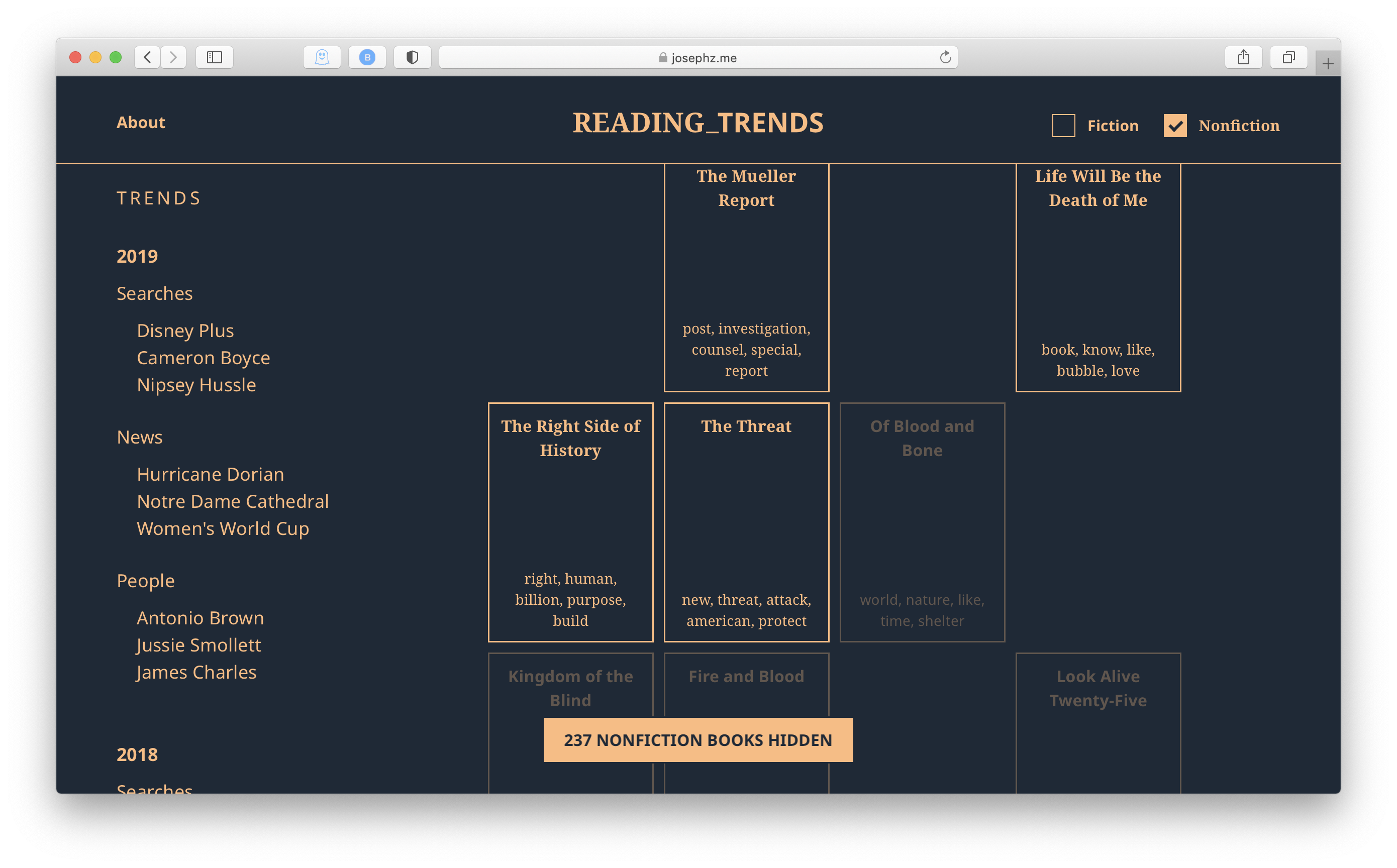Screen dimensions: 1397x868
Task: Click the 237 Nonfiction Books Hidden banner
Action: (698, 740)
